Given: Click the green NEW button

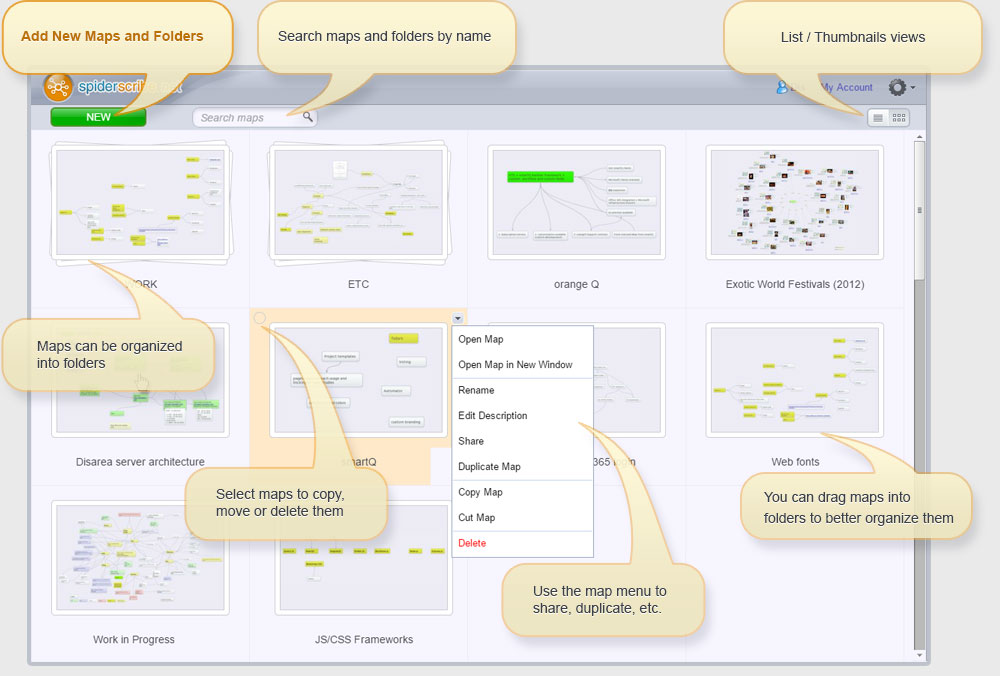Looking at the screenshot, I should [x=98, y=117].
